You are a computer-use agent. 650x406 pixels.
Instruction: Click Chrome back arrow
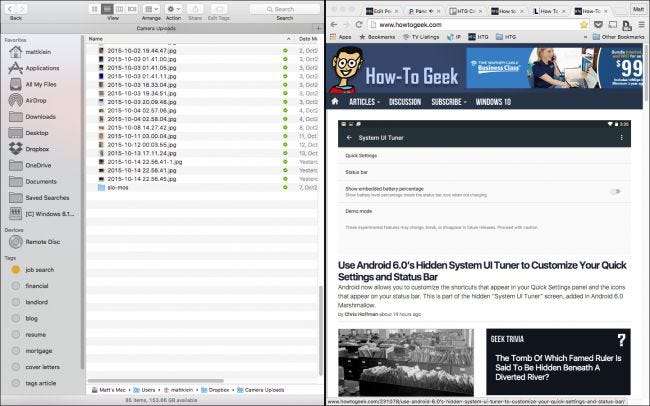(x=334, y=24)
